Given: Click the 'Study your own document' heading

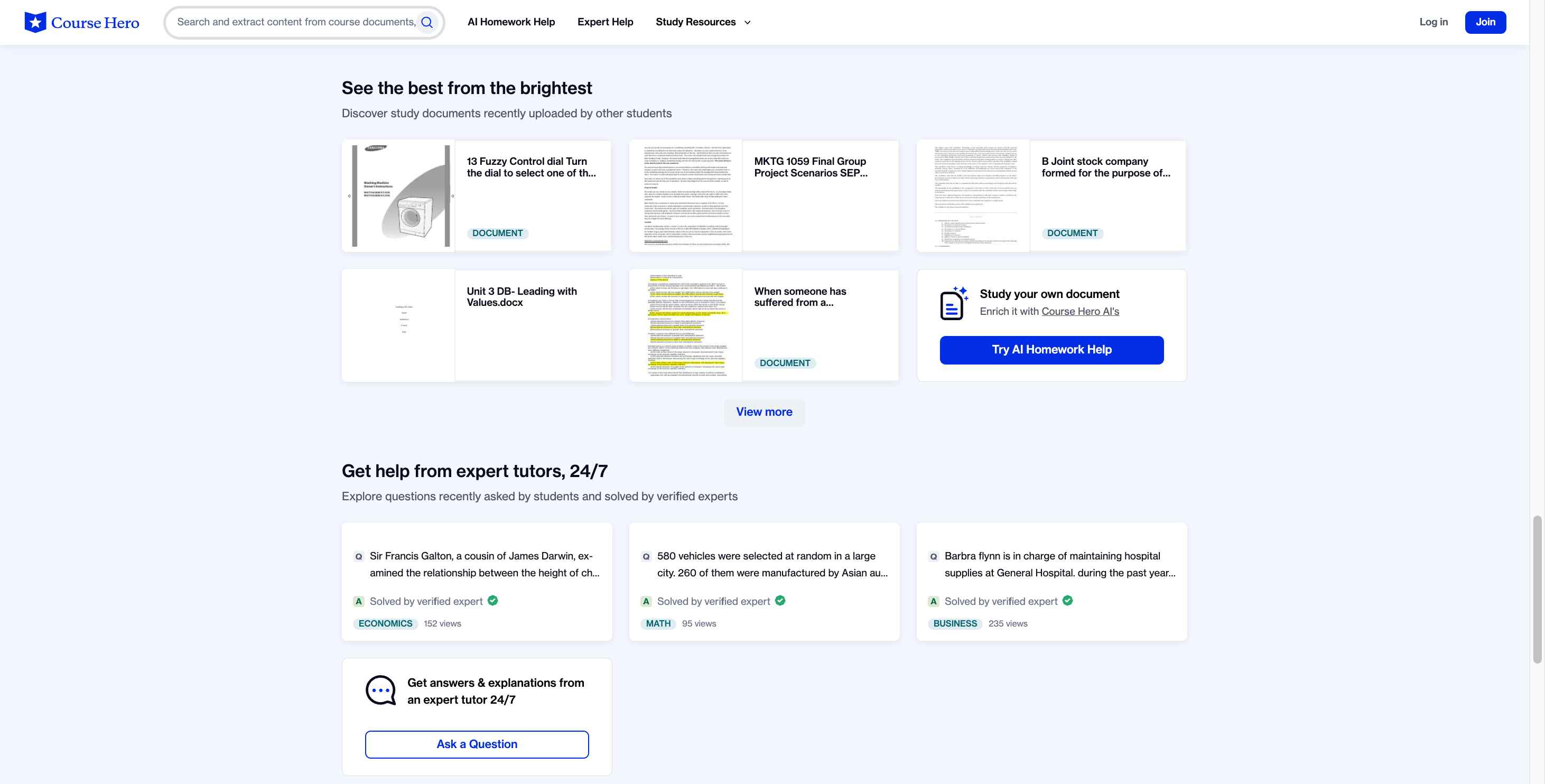Looking at the screenshot, I should [1049, 294].
